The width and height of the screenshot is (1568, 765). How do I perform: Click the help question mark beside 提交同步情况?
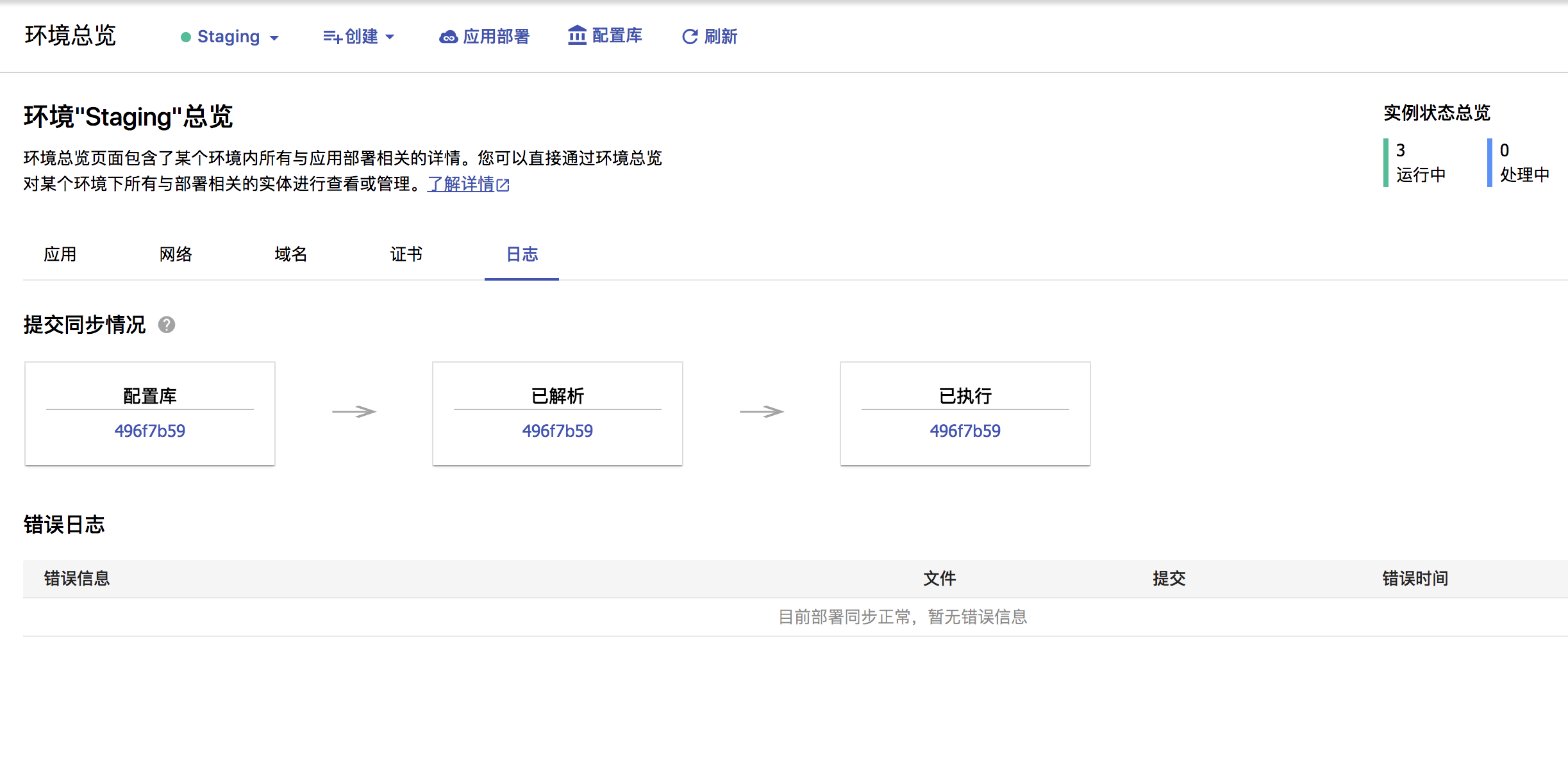[167, 325]
